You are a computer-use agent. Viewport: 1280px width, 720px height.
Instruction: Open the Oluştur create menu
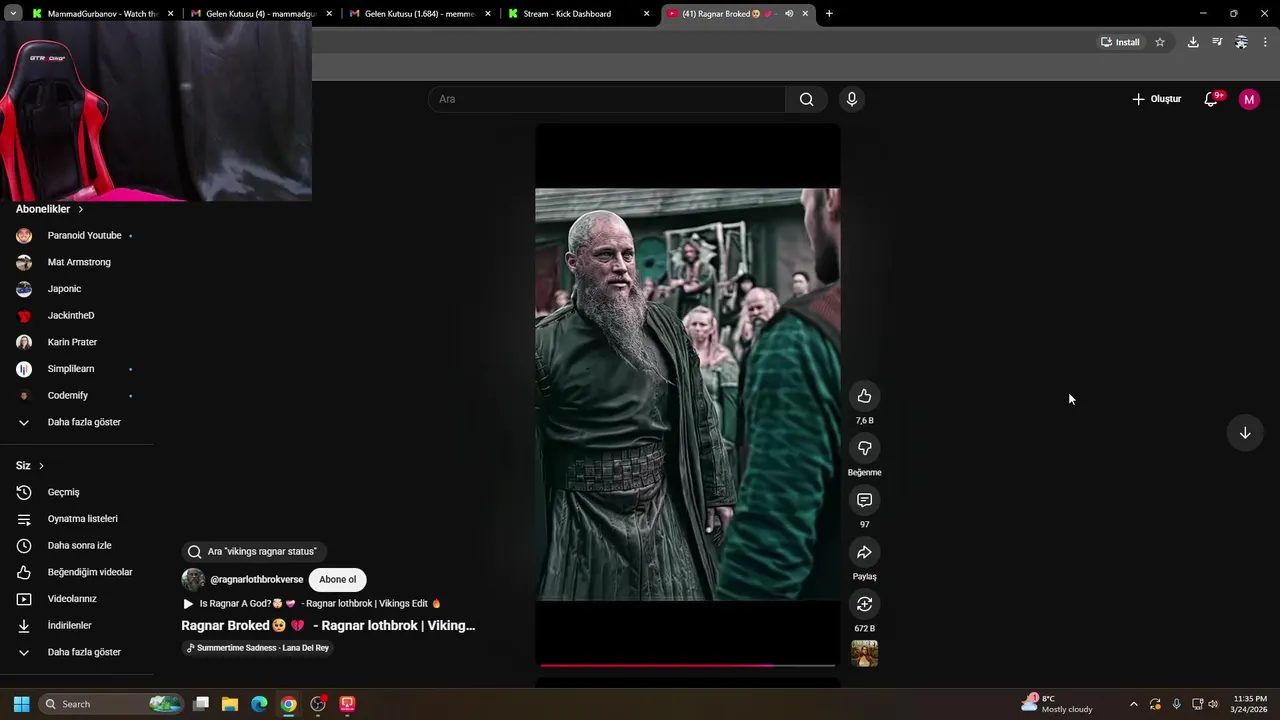[1156, 99]
